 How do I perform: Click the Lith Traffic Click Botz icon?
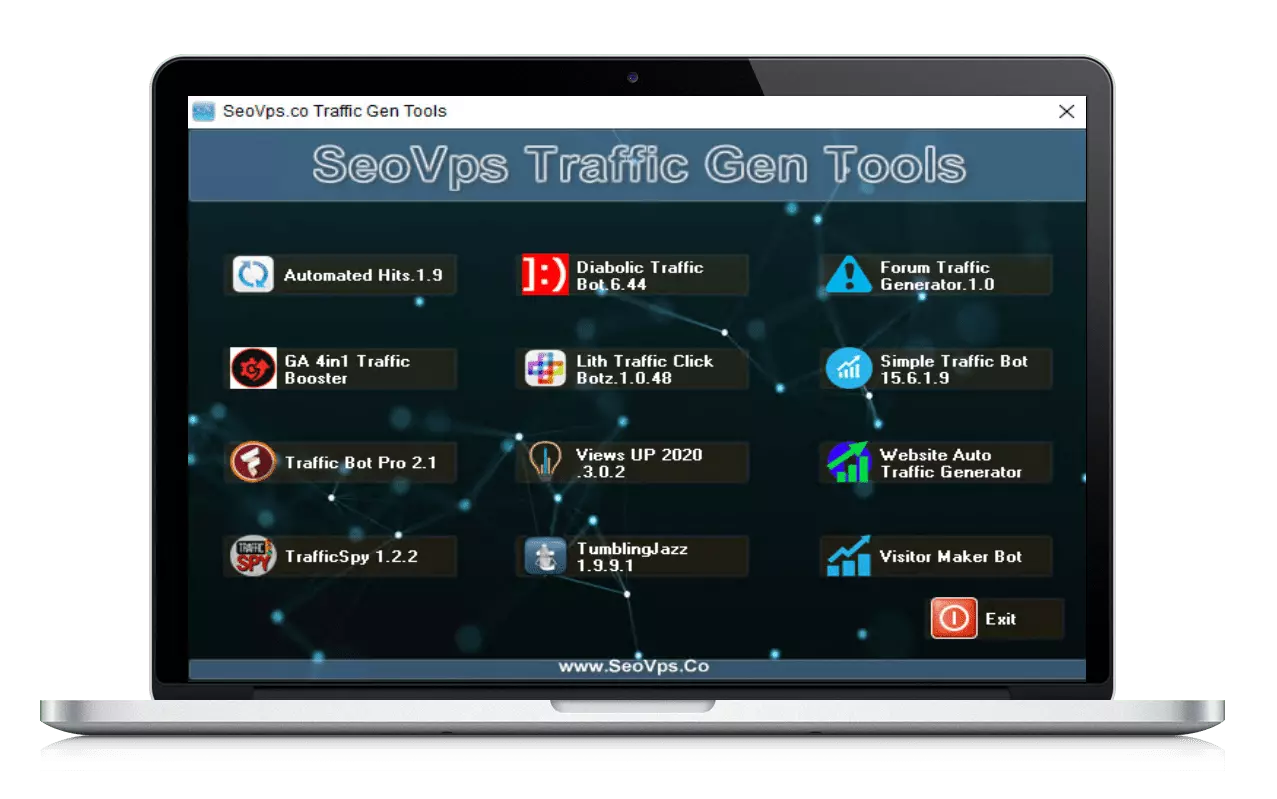pyautogui.click(x=545, y=368)
